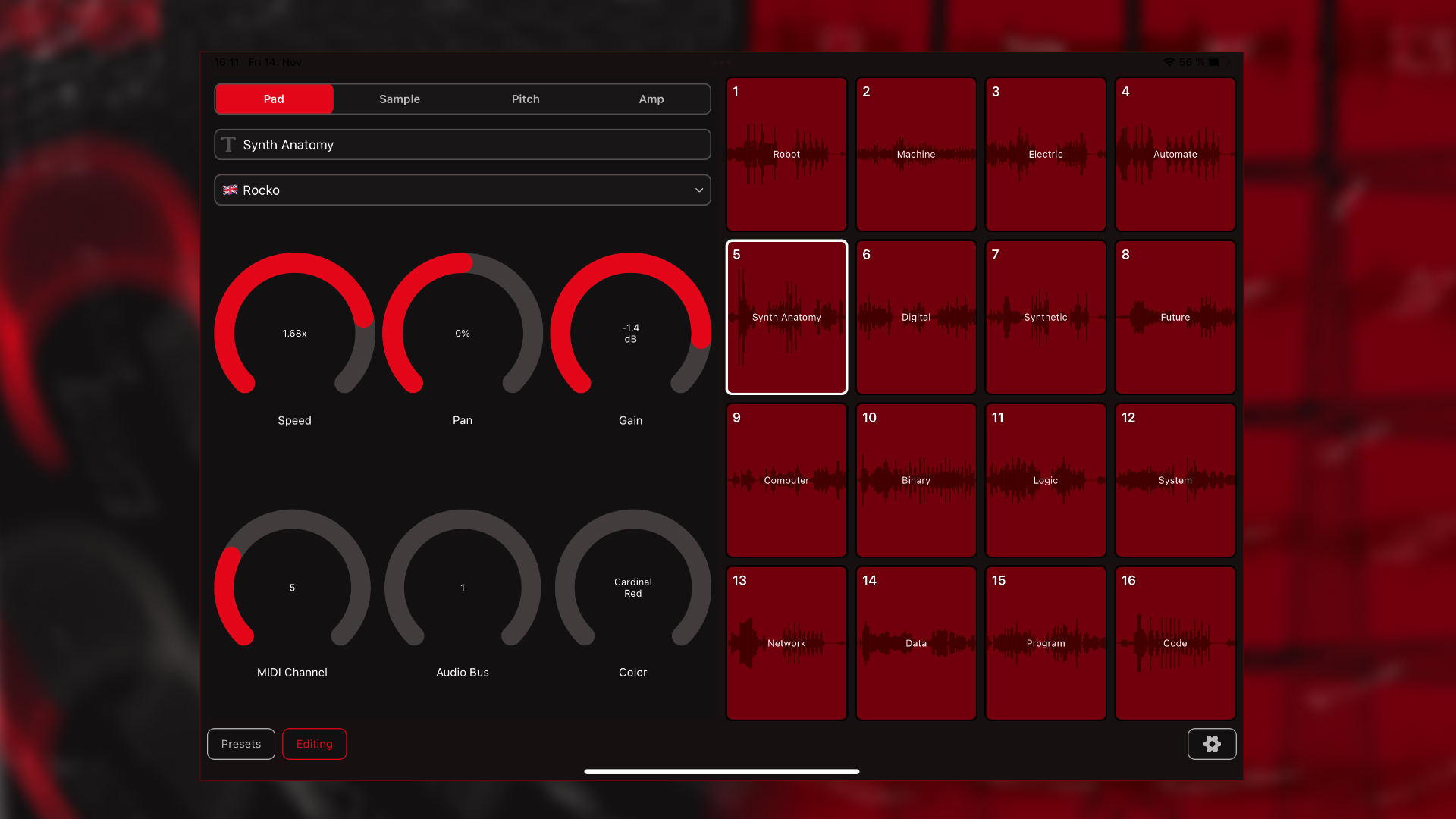Toggle the Editing mode button
1456x819 pixels.
(x=314, y=744)
